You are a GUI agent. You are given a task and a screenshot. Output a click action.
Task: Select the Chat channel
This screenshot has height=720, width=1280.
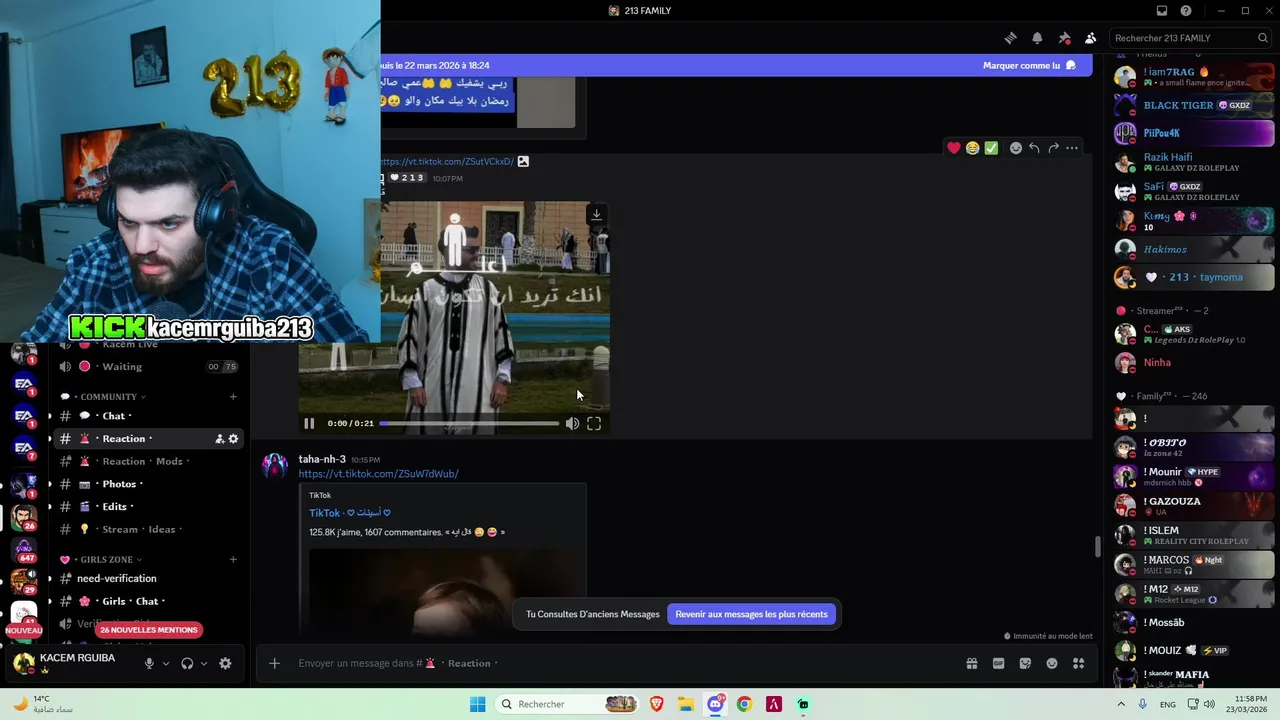click(147, 416)
